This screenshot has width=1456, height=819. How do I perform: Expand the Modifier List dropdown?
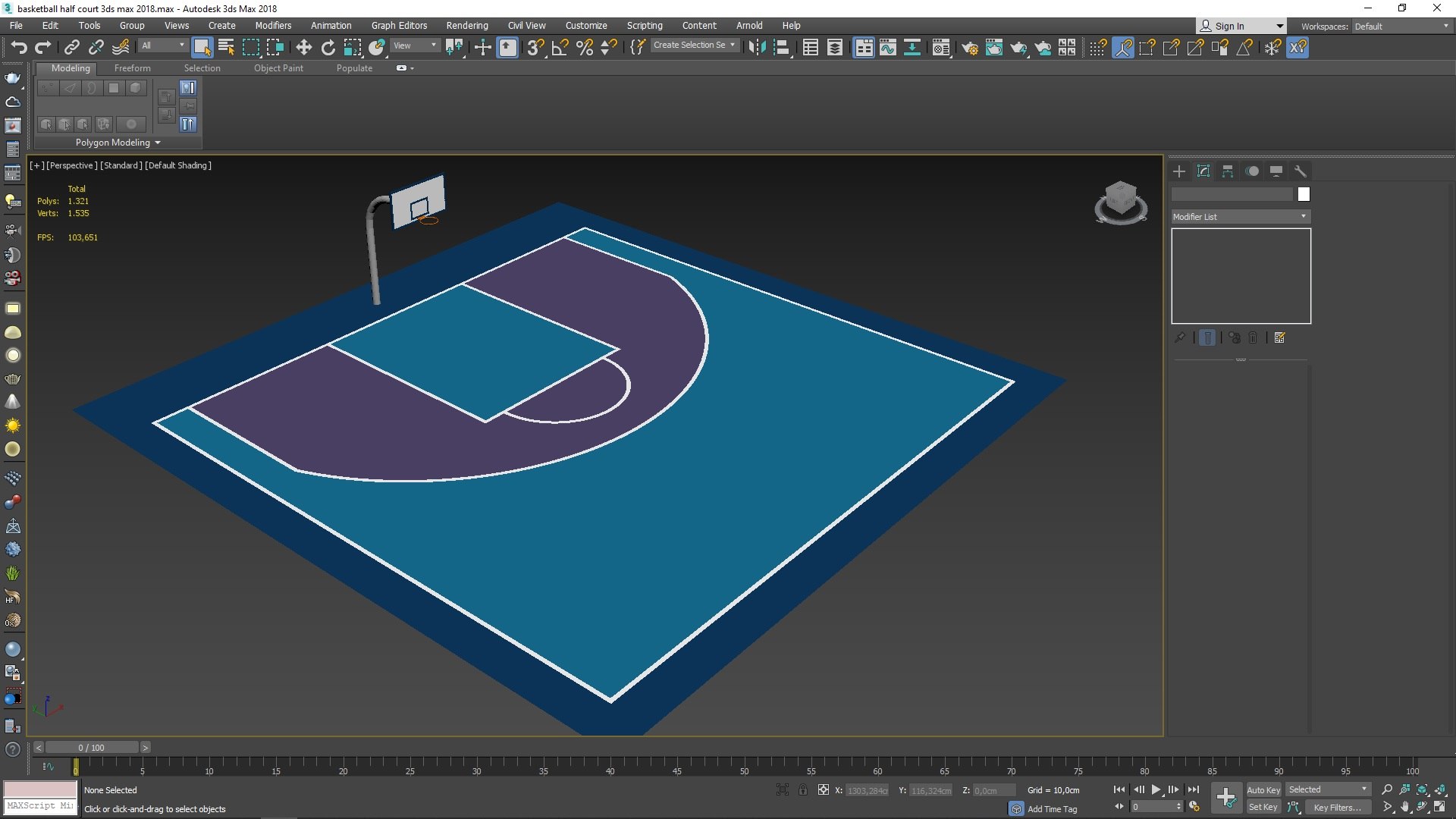point(1240,217)
